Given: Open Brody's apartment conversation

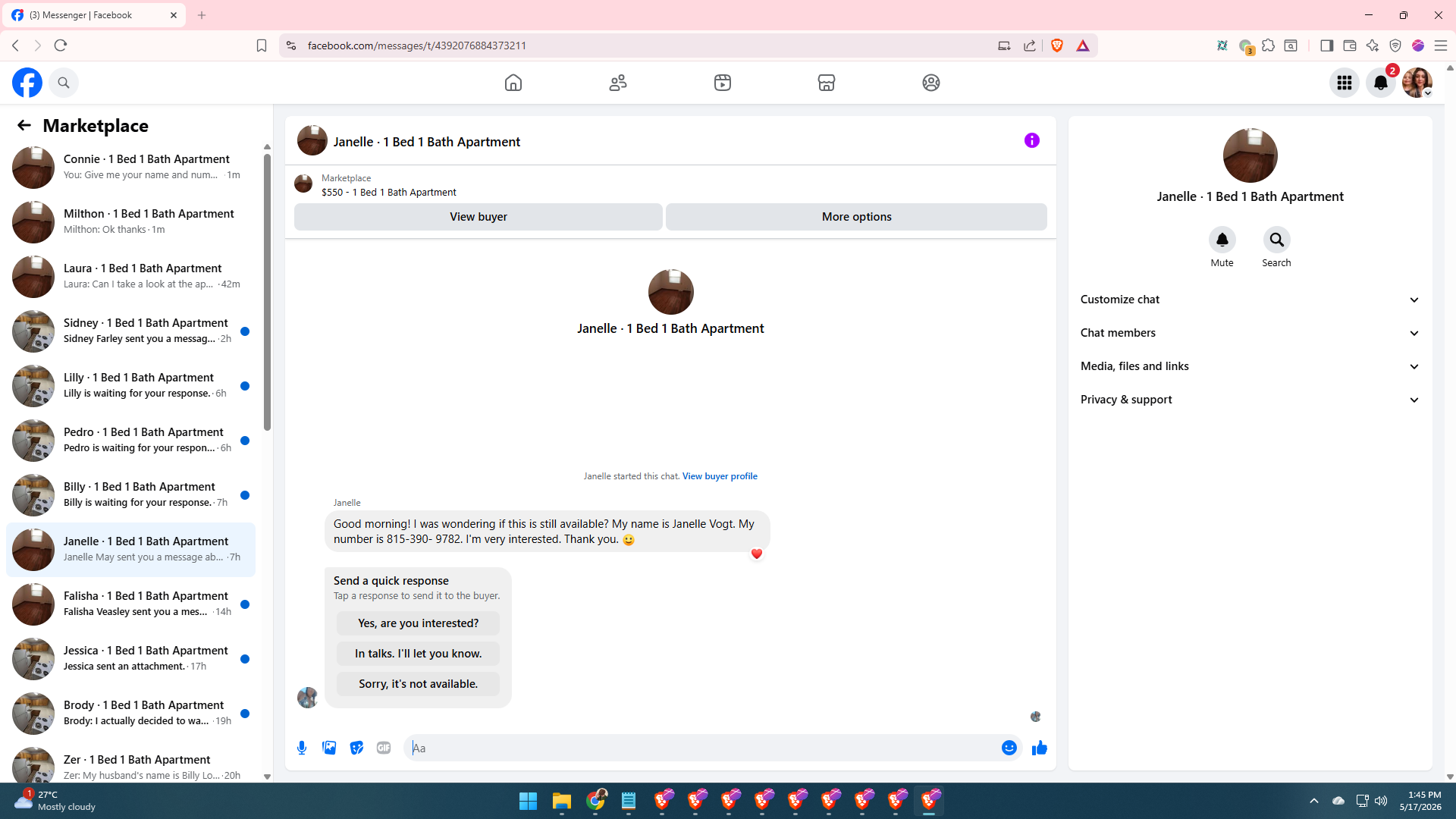Looking at the screenshot, I should click(130, 714).
